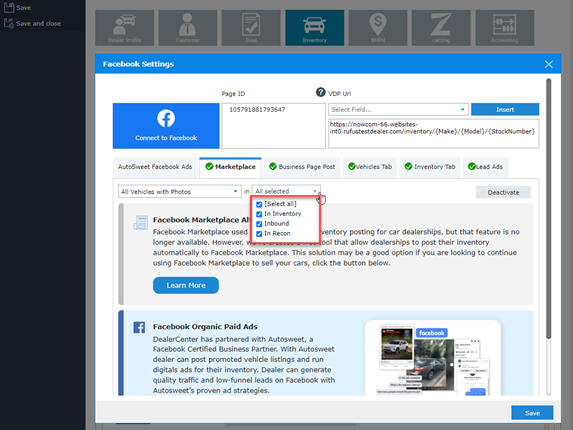
Task: Uncheck the In Inventory checkbox
Action: (x=259, y=214)
